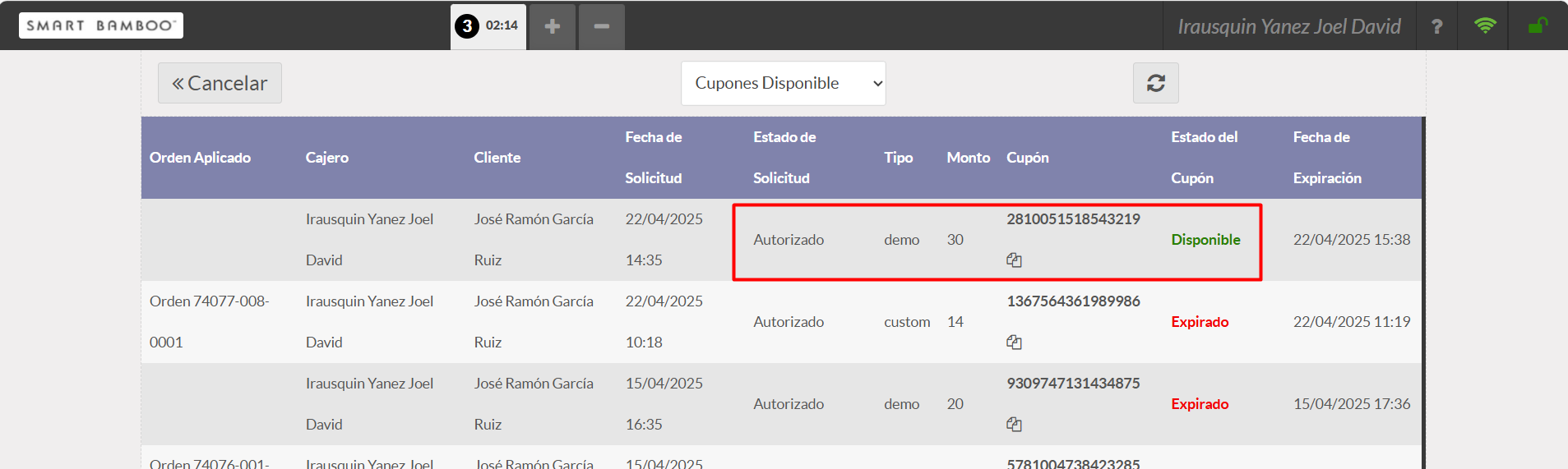Click the Estado del Cupón column header
1568x469 pixels.
(x=1204, y=158)
